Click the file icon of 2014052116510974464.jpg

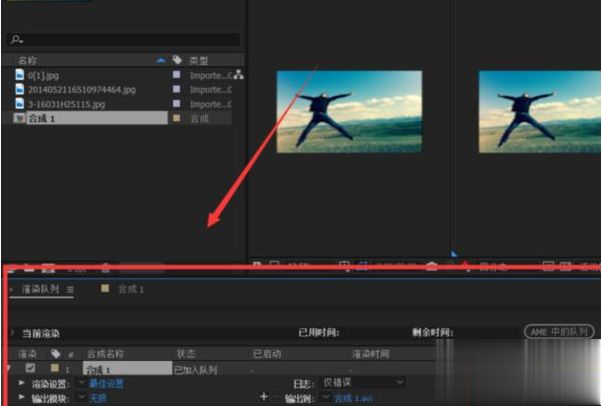point(20,89)
